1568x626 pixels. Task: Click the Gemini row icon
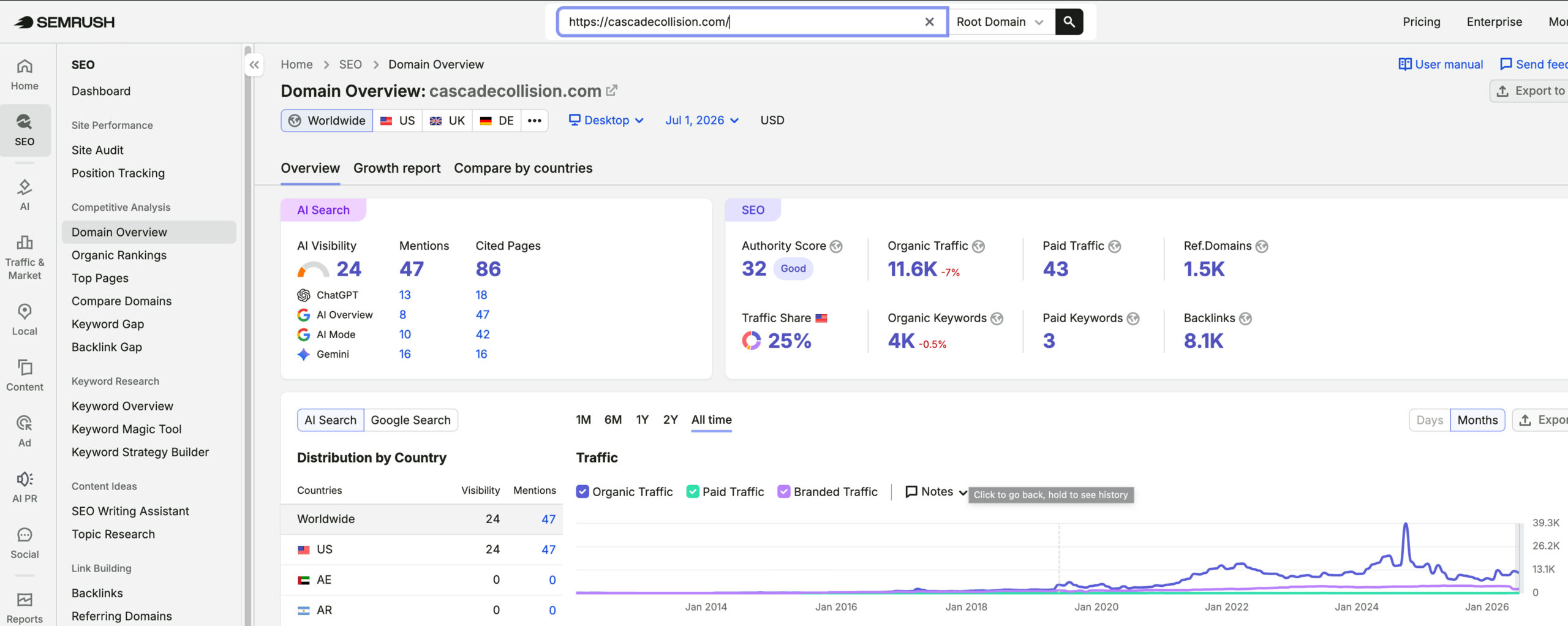tap(303, 354)
